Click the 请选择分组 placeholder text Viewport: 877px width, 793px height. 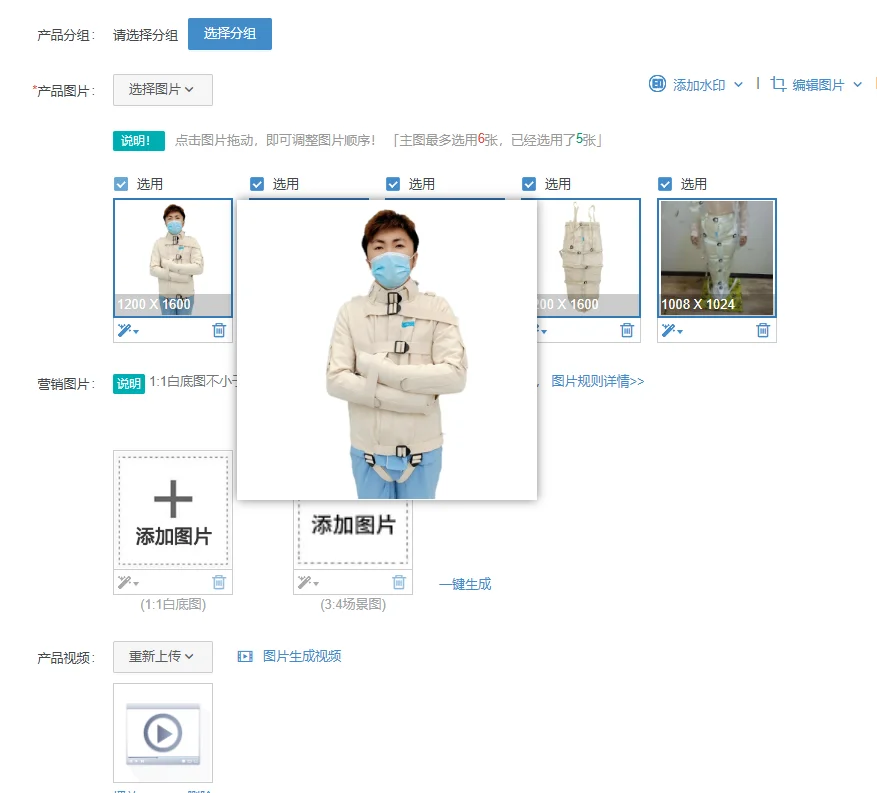145,35
